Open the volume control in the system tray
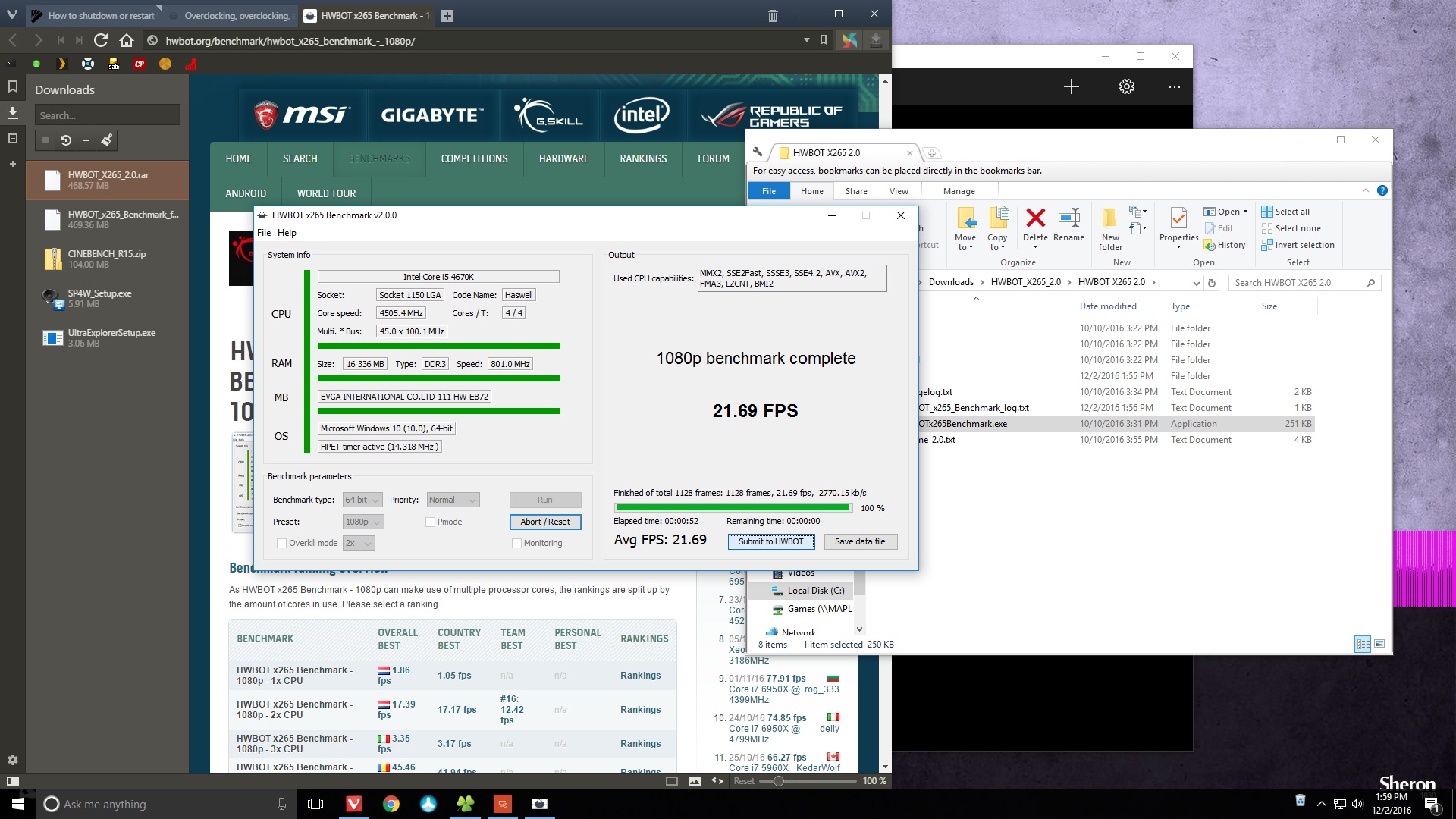This screenshot has height=819, width=1456. tap(1357, 804)
